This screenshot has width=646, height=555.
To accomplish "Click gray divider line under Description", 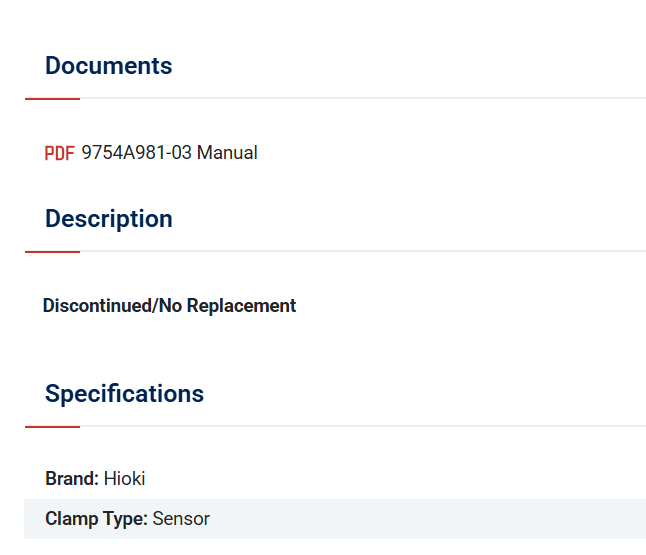I will (x=363, y=251).
